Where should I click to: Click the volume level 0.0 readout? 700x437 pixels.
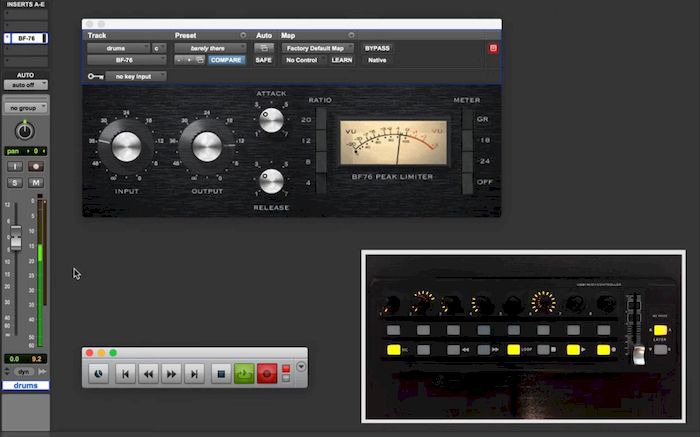click(14, 358)
